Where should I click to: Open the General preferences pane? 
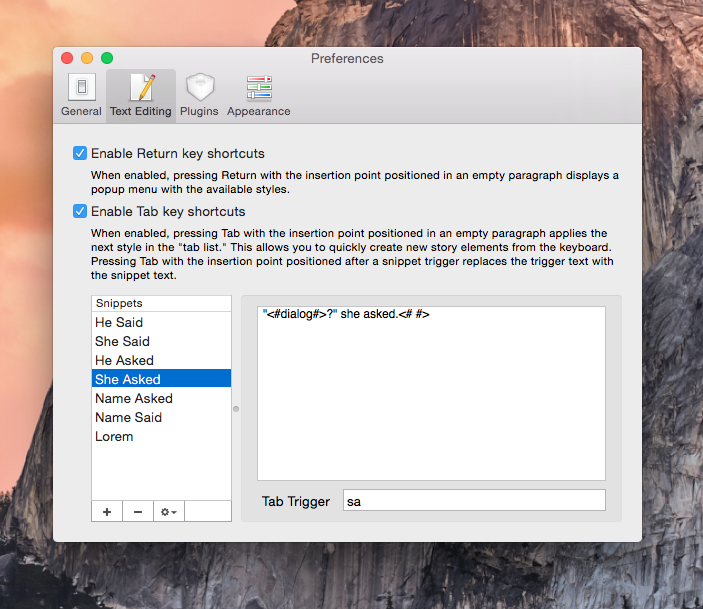[81, 95]
